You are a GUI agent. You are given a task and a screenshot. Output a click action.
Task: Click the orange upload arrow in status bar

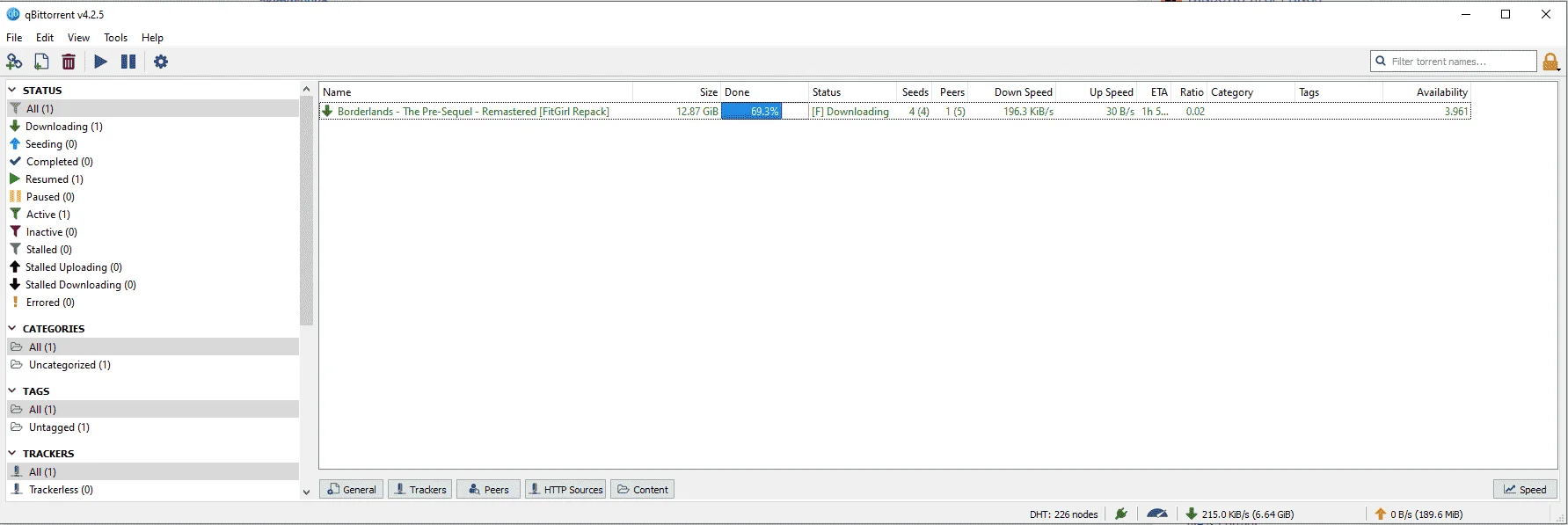tap(1381, 514)
